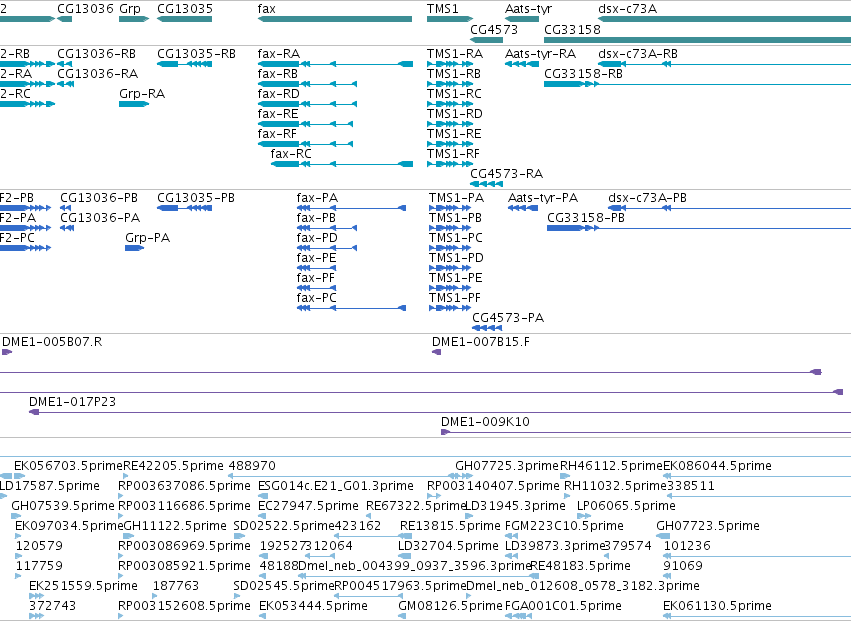Open the CG4573 gene label

[494, 29]
